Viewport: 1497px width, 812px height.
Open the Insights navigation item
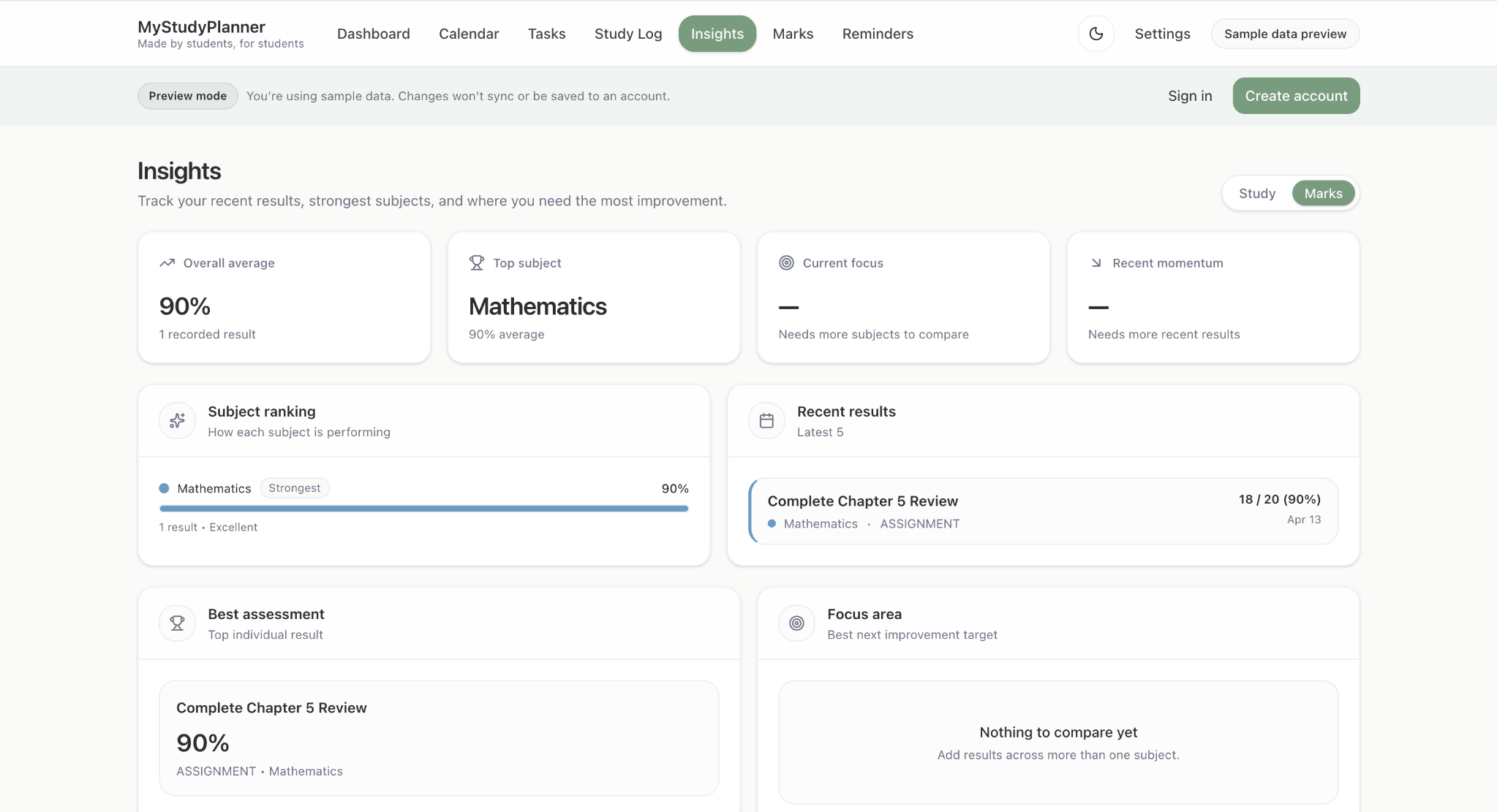[717, 34]
